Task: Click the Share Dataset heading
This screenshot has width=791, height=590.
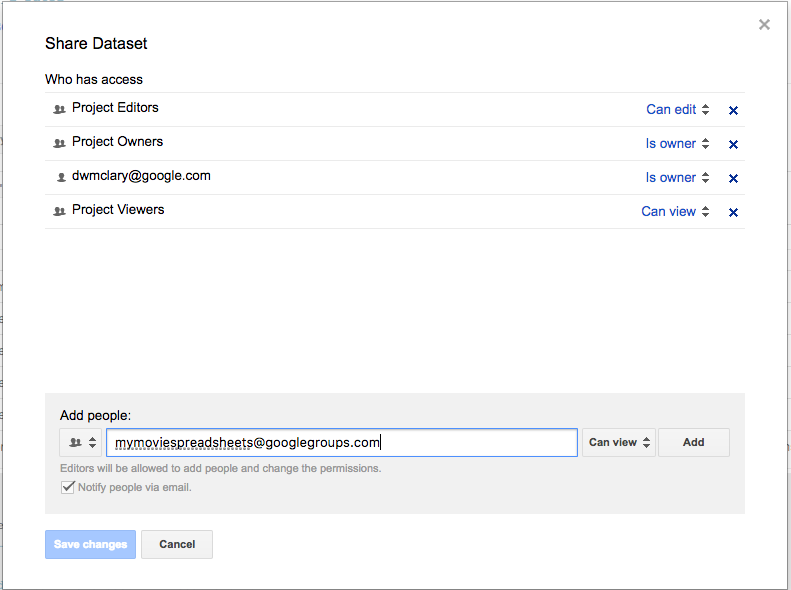Action: point(96,44)
